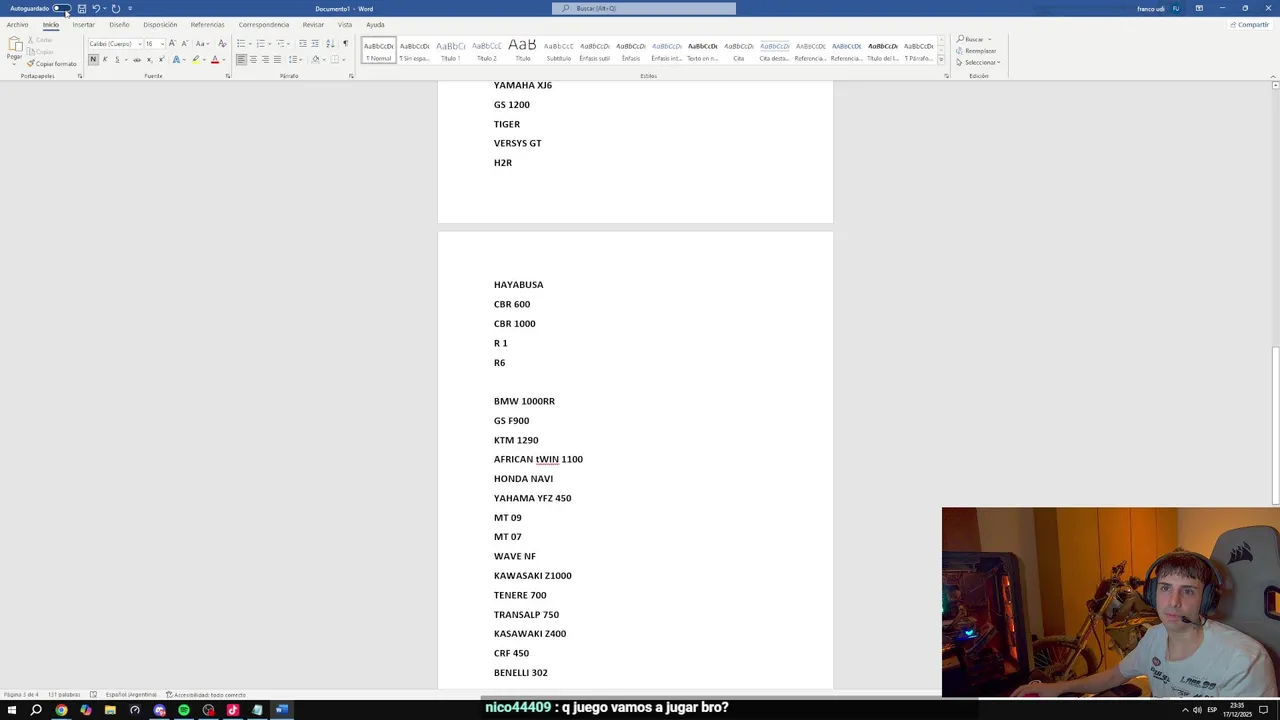Open the Vista tab
Image resolution: width=1280 pixels, height=720 pixels.
[x=345, y=25]
